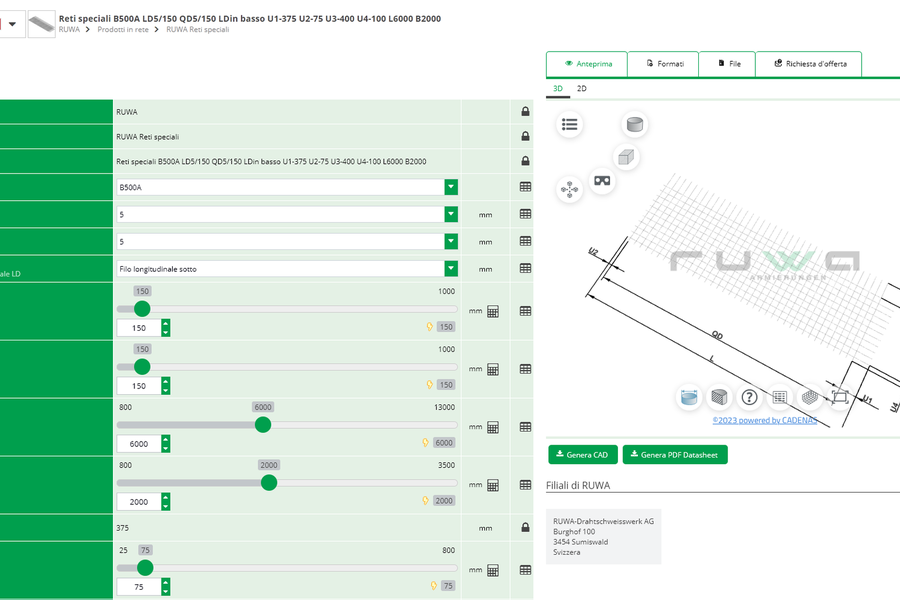Activate the VR headset view icon
This screenshot has width=900, height=600.
[x=602, y=181]
